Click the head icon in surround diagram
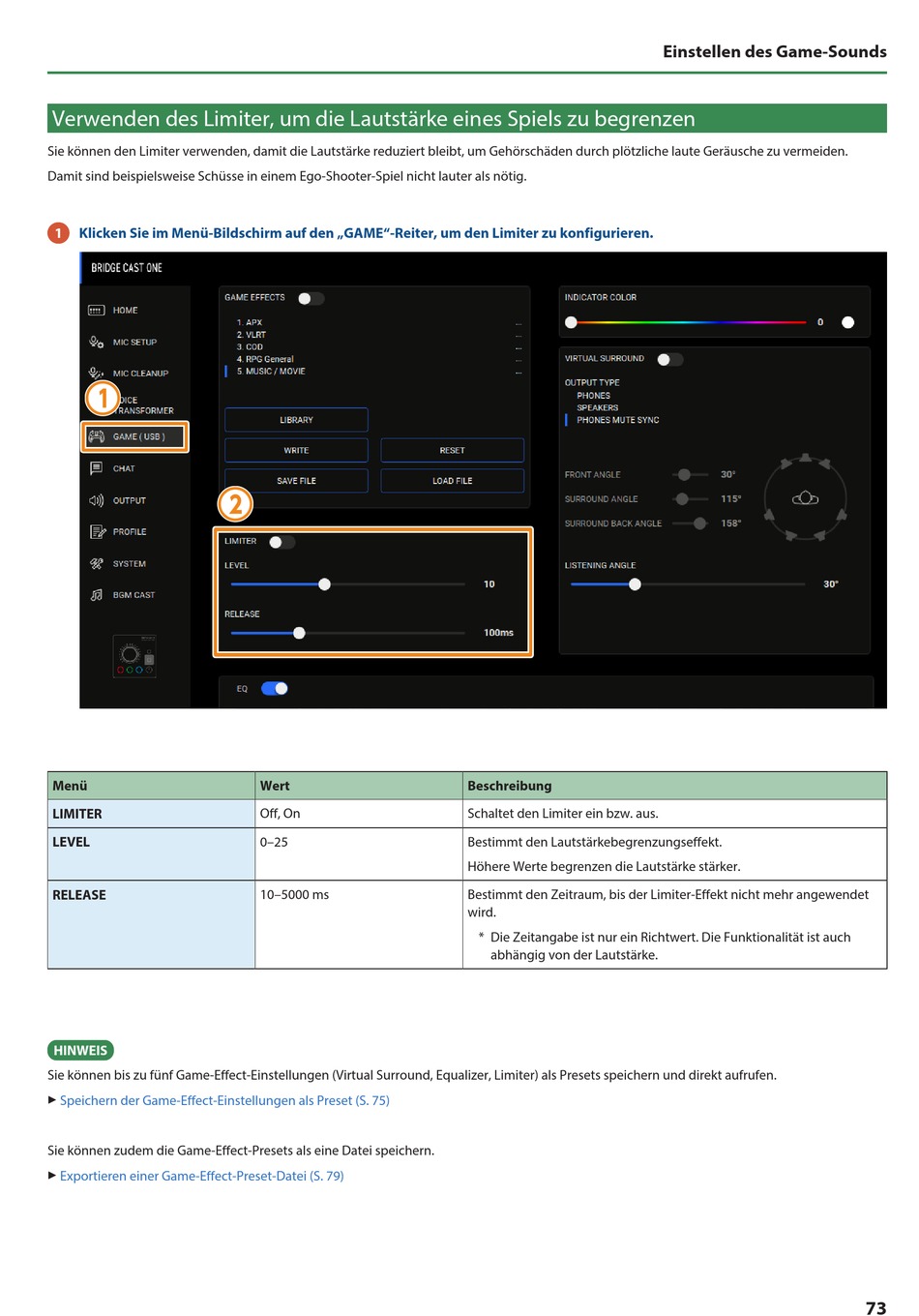Image resolution: width=919 pixels, height=1316 pixels. [x=805, y=498]
